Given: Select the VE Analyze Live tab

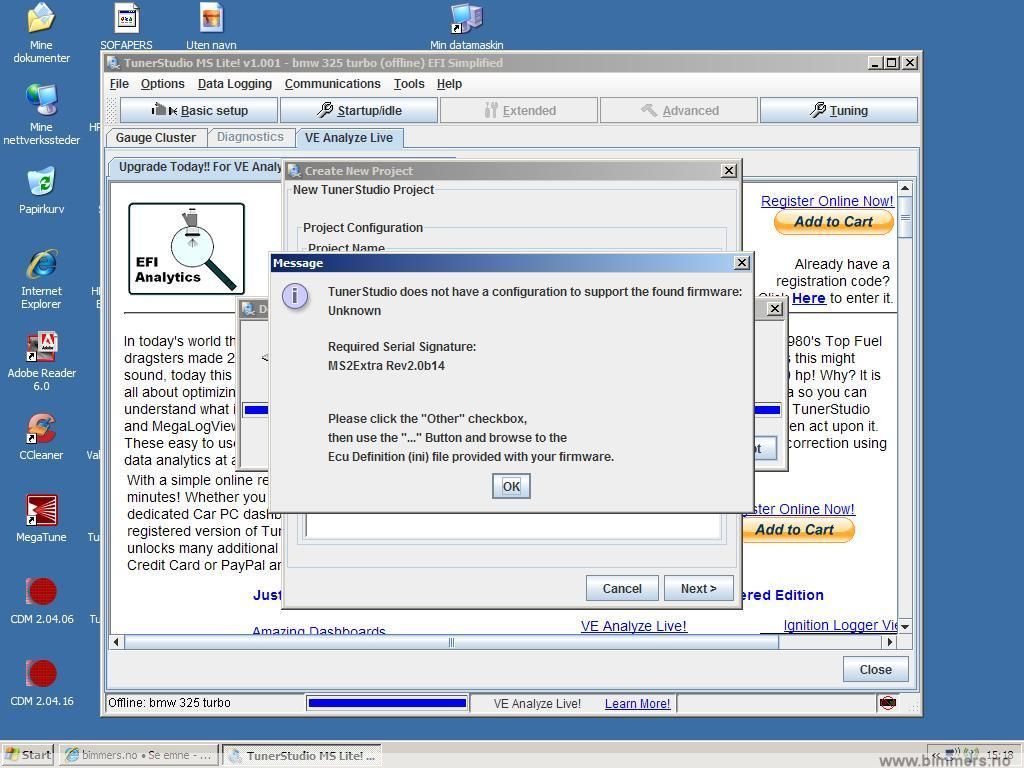Looking at the screenshot, I should (349, 138).
